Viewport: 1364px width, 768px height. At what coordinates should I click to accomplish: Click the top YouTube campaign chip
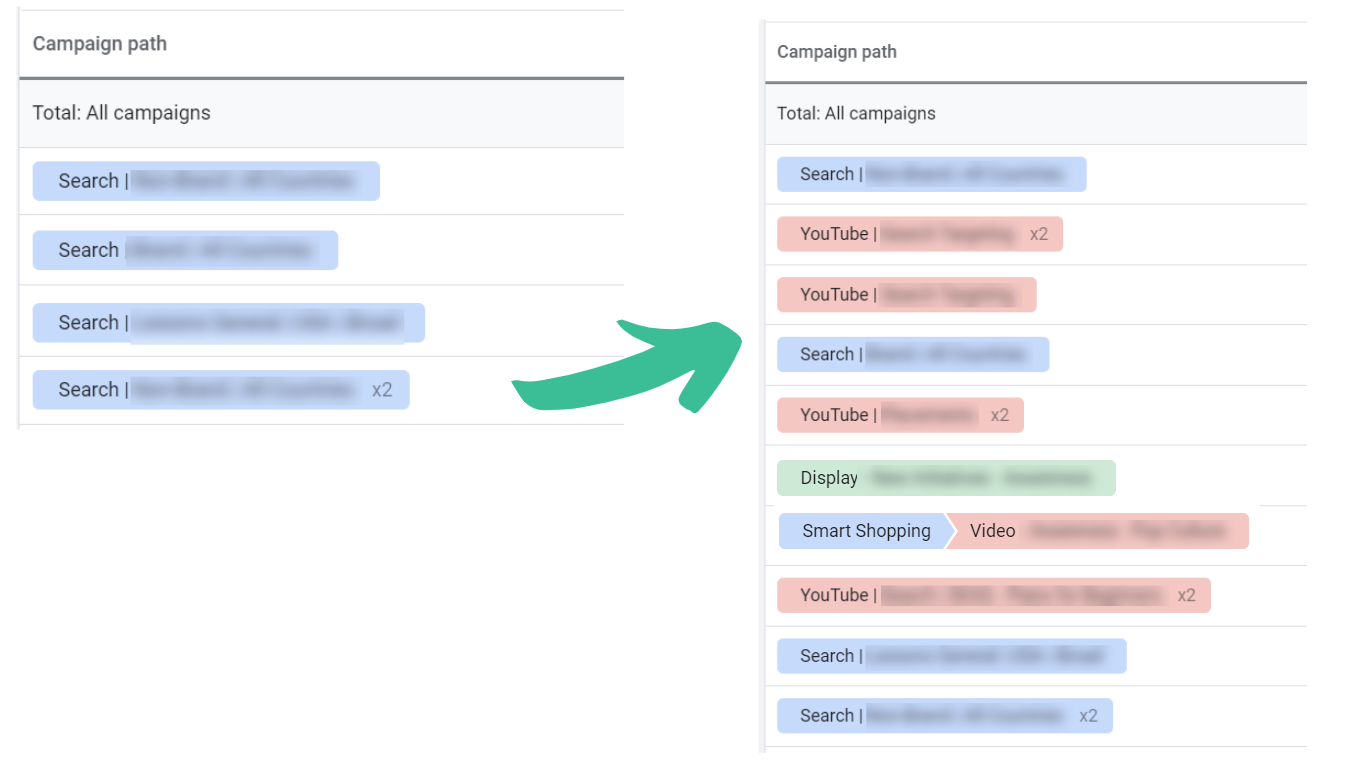point(918,233)
